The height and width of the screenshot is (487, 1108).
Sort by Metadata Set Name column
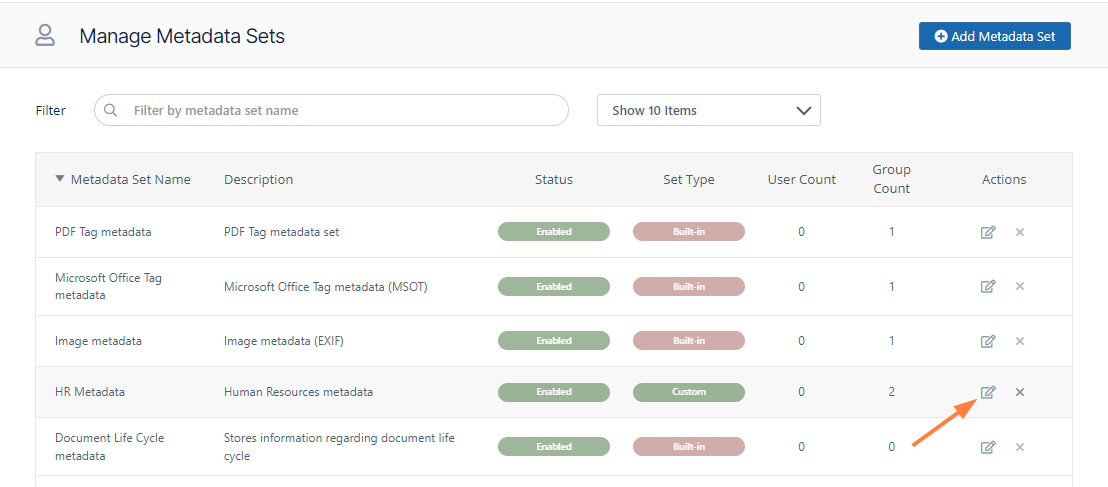click(130, 180)
